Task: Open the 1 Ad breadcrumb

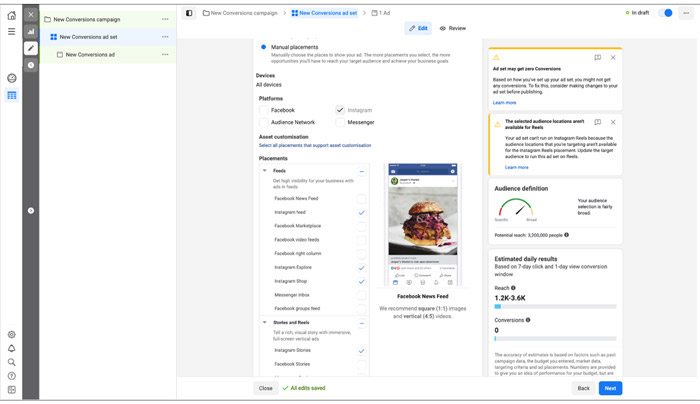Action: [x=381, y=13]
